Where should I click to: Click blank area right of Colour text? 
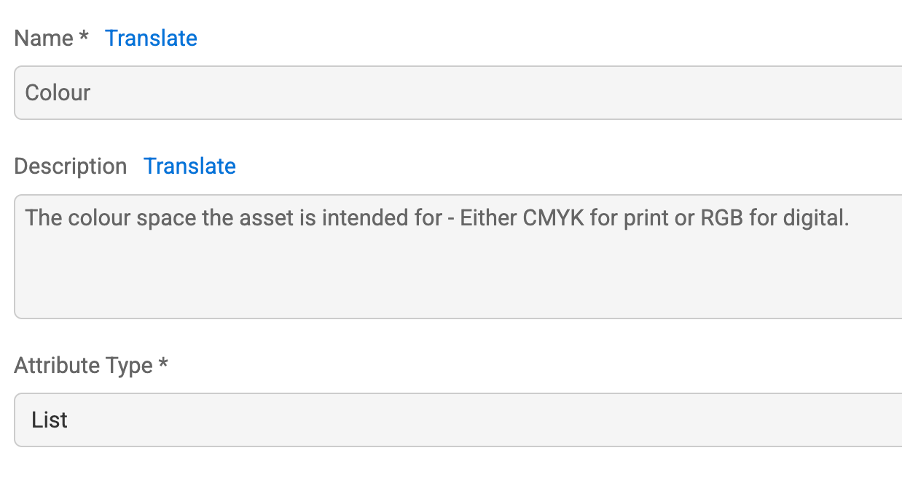tap(500, 93)
